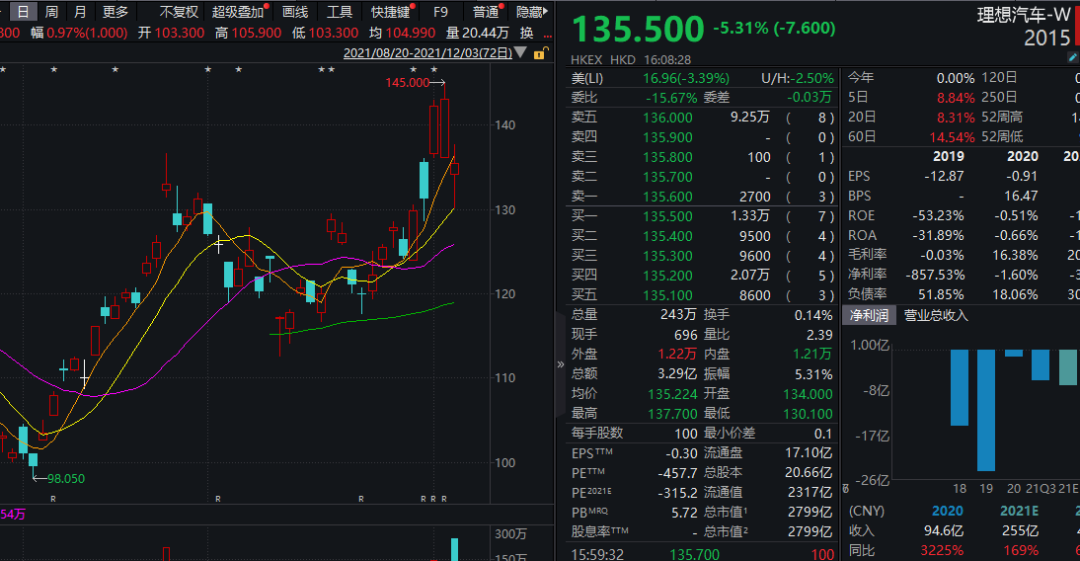Viewport: 1080px width, 561px height.
Task: Switch to the 营业总收入 tab
Action: pyautogui.click(x=936, y=315)
